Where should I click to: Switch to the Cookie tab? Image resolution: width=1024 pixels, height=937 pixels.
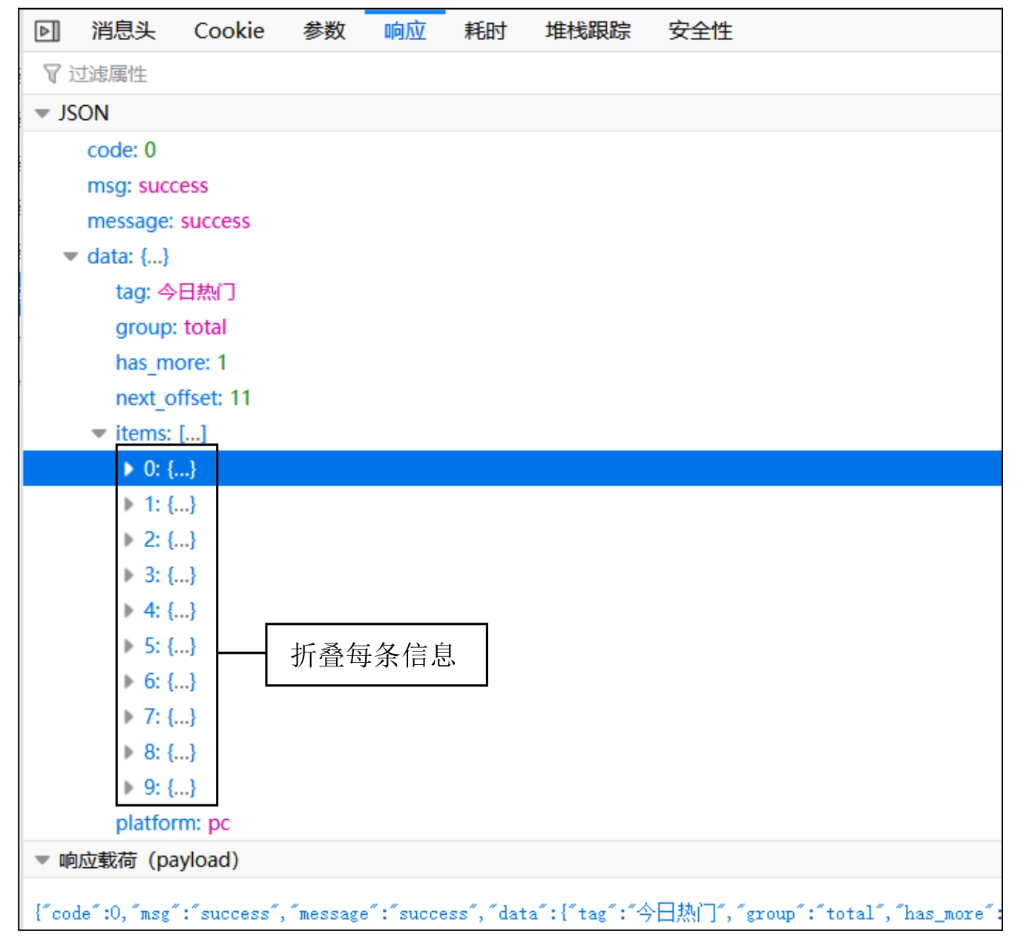[x=228, y=30]
